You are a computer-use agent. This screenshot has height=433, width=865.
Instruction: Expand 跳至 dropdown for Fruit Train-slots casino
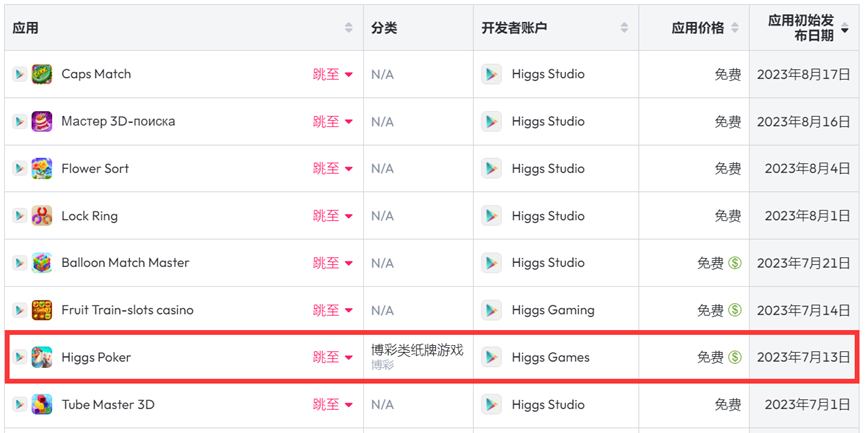[333, 311]
